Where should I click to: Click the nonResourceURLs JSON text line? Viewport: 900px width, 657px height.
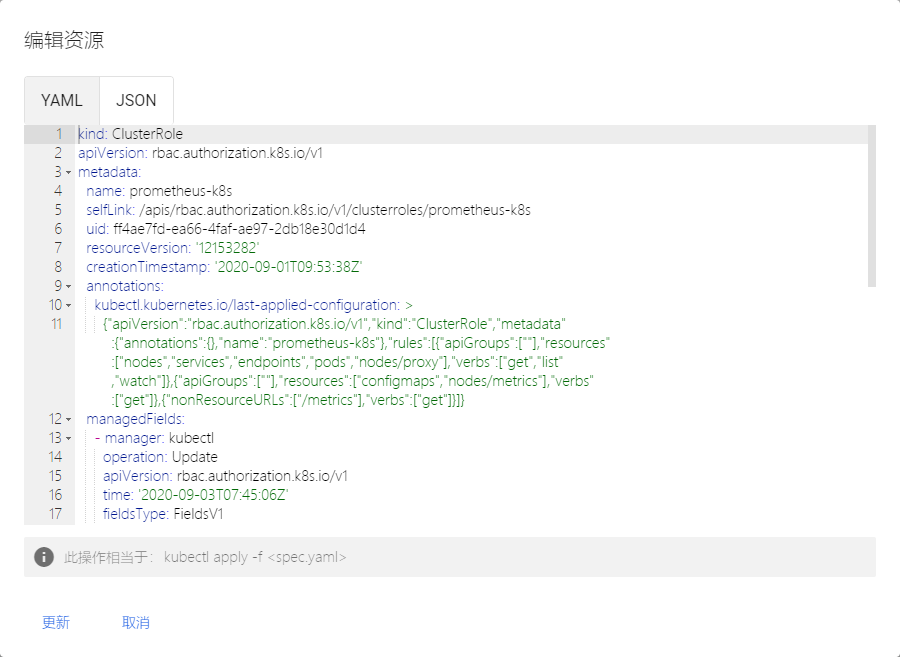pyautogui.click(x=288, y=401)
